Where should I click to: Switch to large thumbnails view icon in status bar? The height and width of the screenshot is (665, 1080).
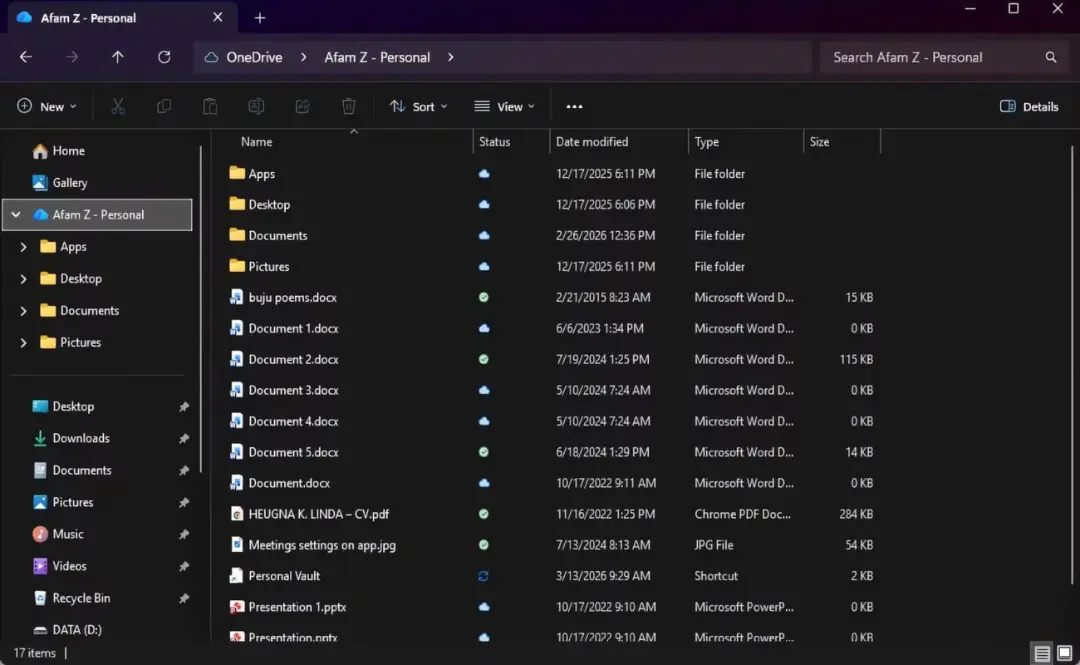[1064, 653]
